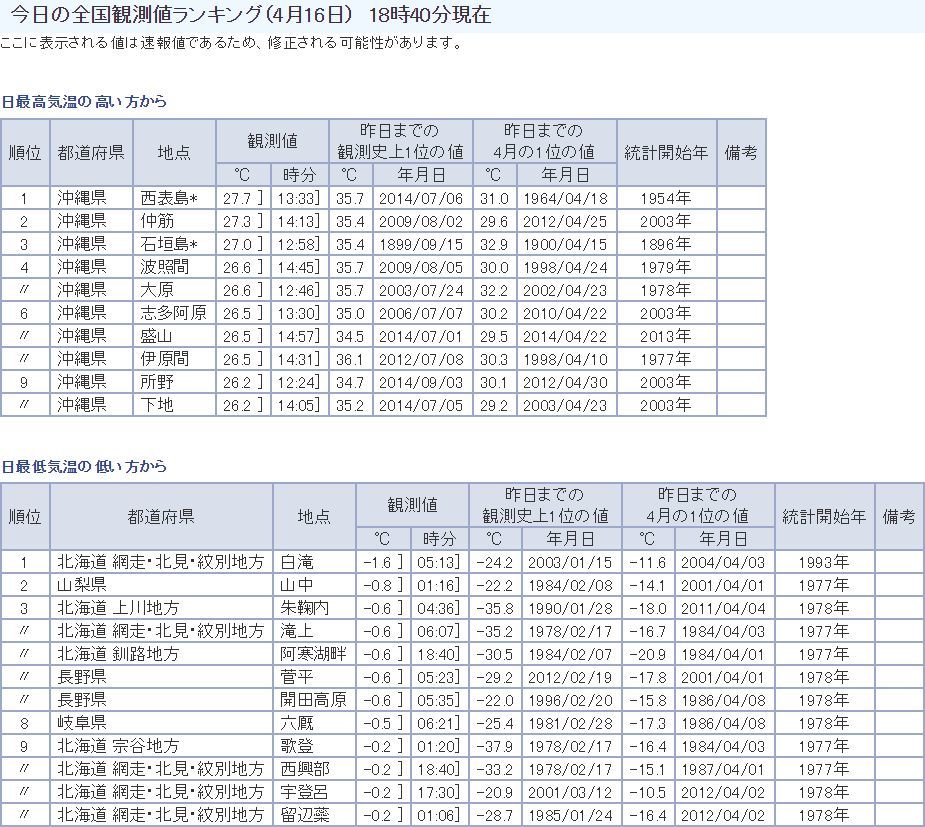The image size is (925, 827).
Task: Select the 白滝 station in rank 1 row
Action: click(x=298, y=562)
